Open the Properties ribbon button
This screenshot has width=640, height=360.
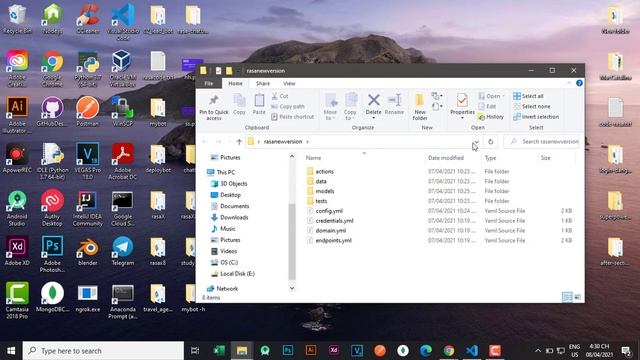coord(462,106)
